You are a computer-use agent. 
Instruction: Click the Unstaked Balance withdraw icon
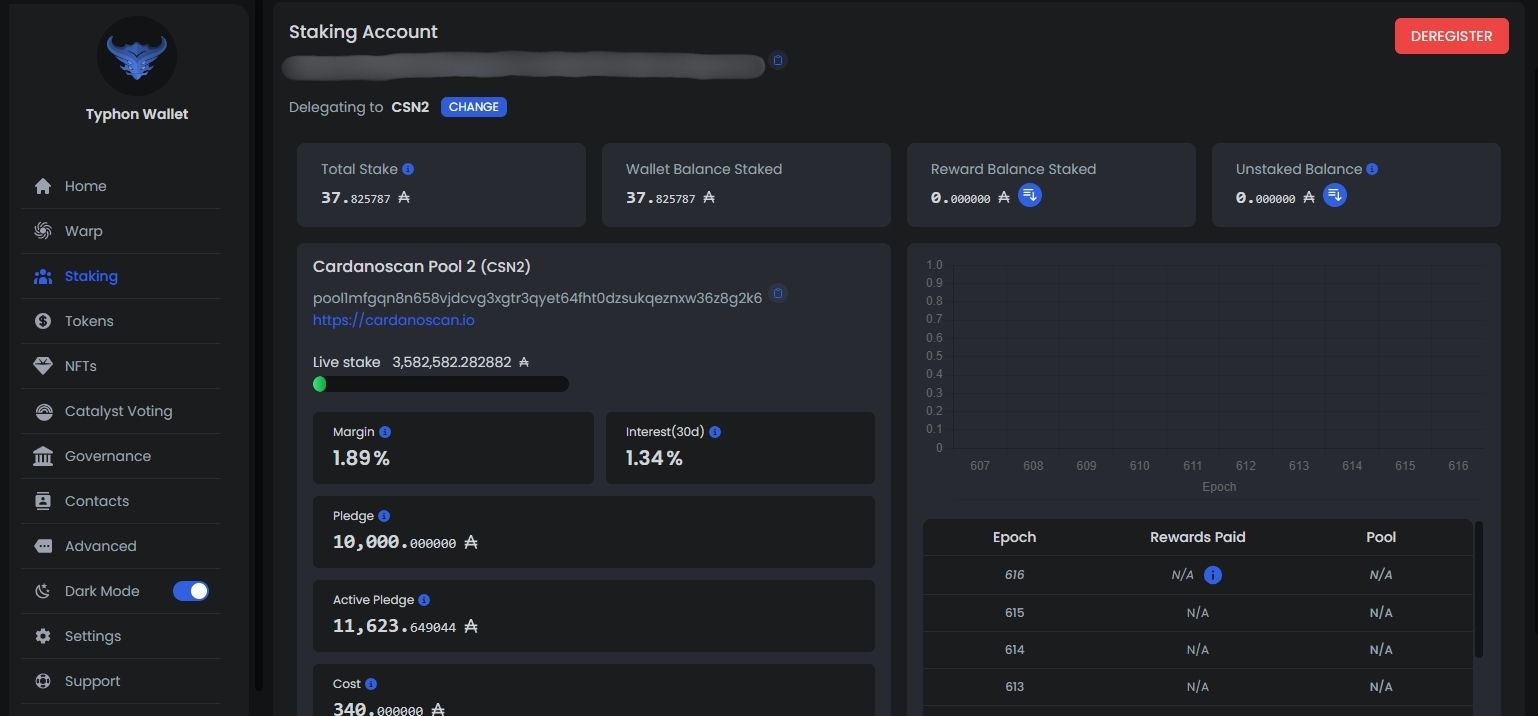tap(1334, 196)
